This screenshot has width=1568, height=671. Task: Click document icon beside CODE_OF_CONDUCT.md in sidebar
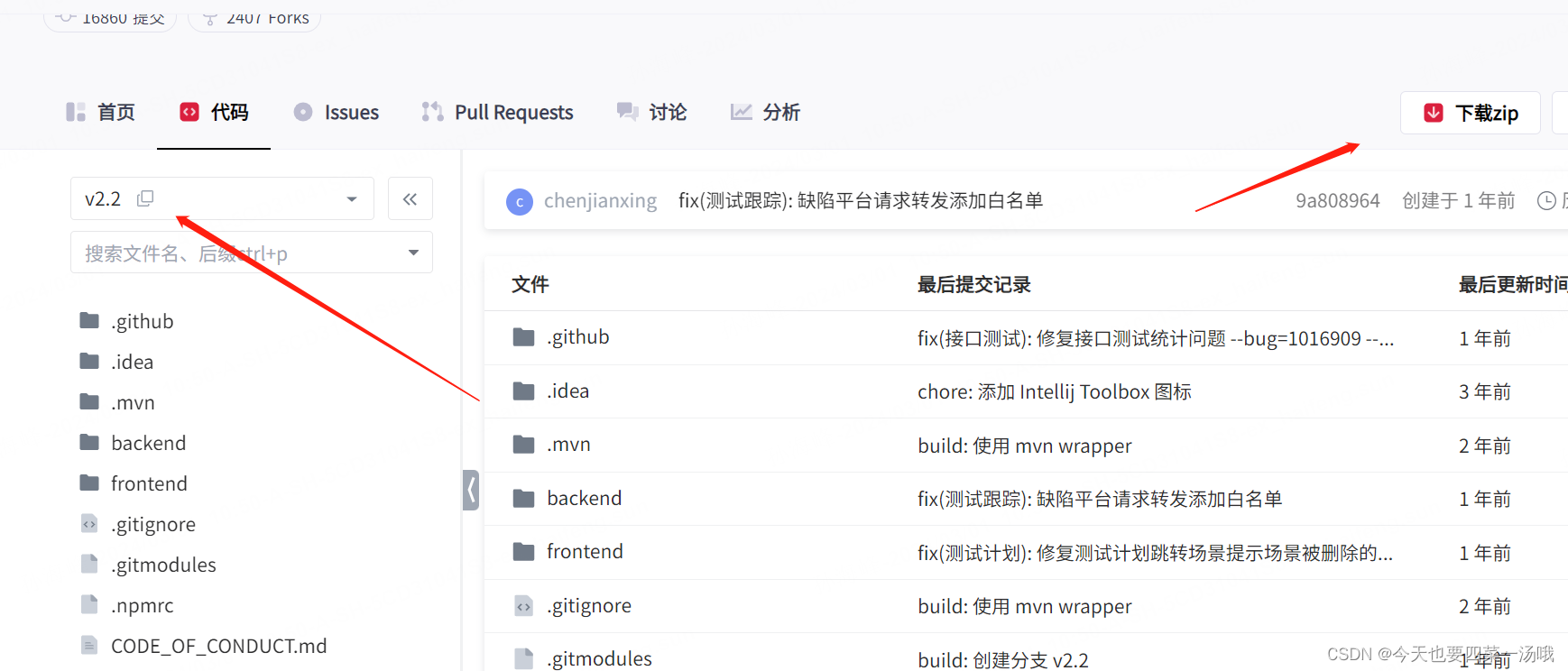[89, 645]
